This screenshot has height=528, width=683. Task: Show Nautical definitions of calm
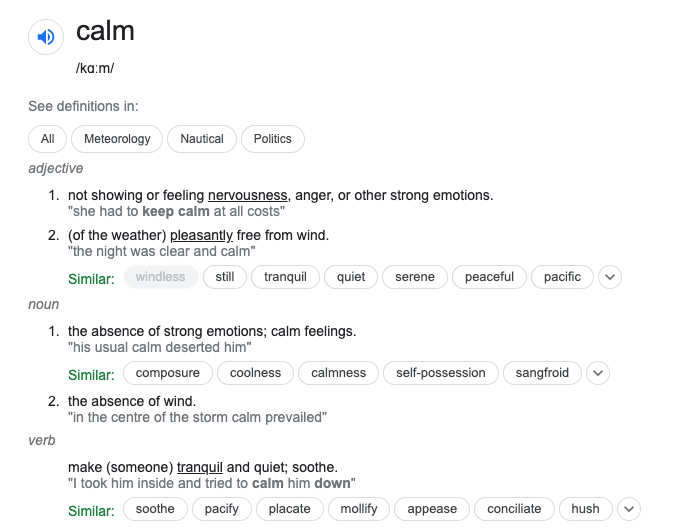202,139
